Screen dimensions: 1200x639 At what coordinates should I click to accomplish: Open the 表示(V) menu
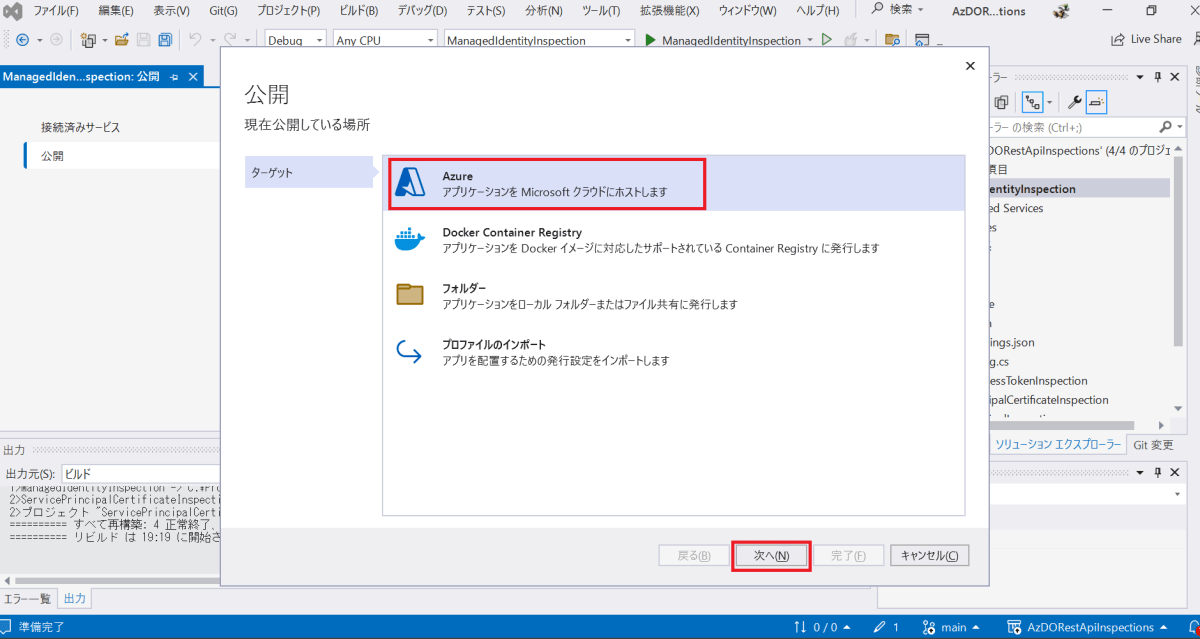click(x=171, y=11)
